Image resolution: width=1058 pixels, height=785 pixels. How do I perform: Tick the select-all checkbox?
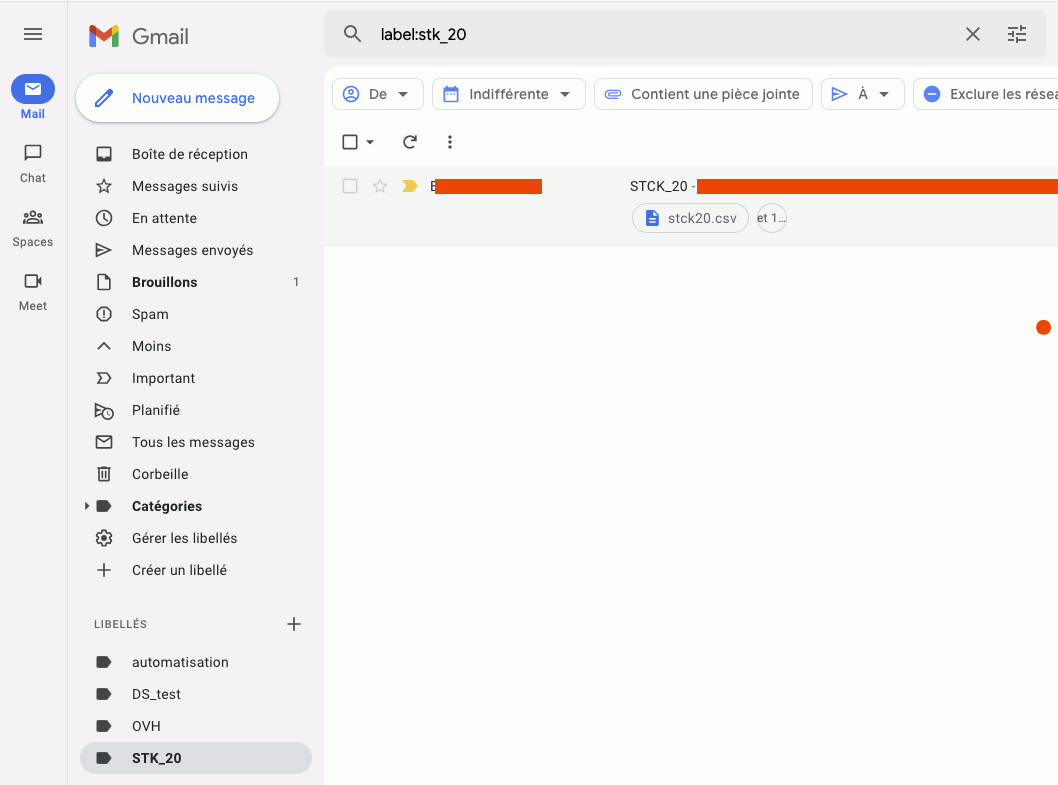(350, 142)
